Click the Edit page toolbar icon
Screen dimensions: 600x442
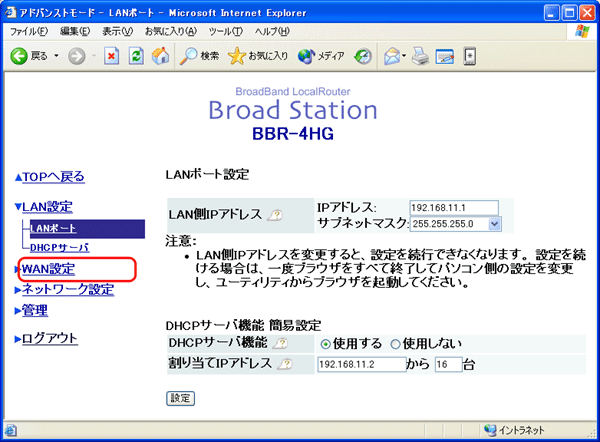pos(445,57)
